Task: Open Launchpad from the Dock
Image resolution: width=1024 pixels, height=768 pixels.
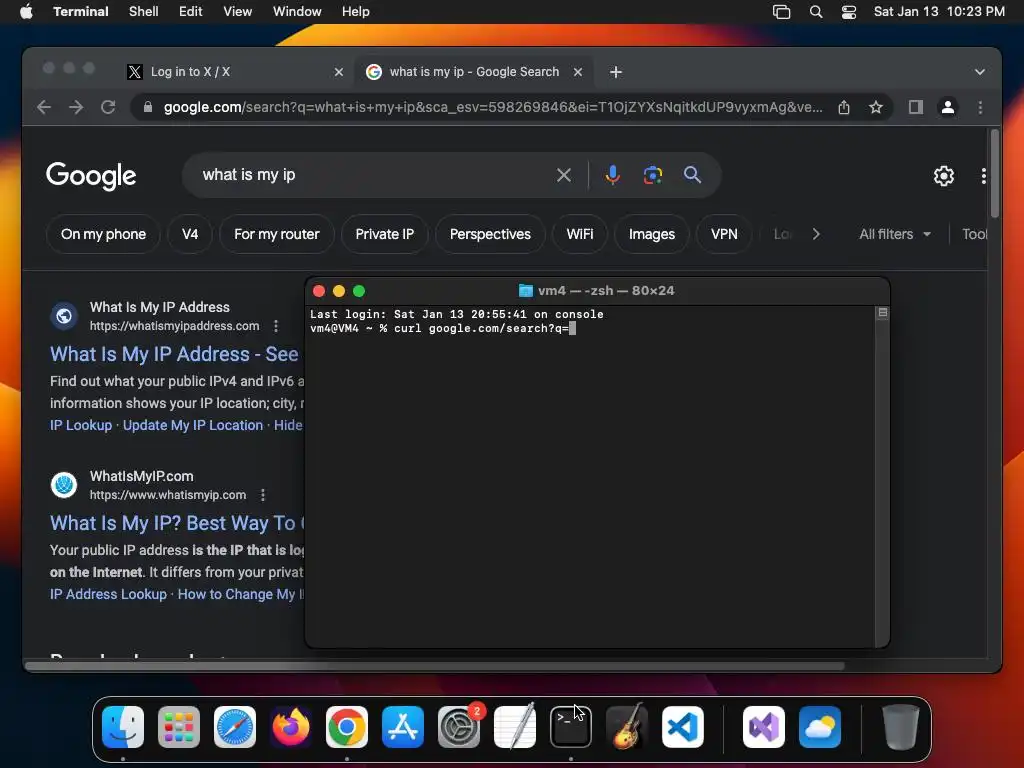Action: click(179, 727)
